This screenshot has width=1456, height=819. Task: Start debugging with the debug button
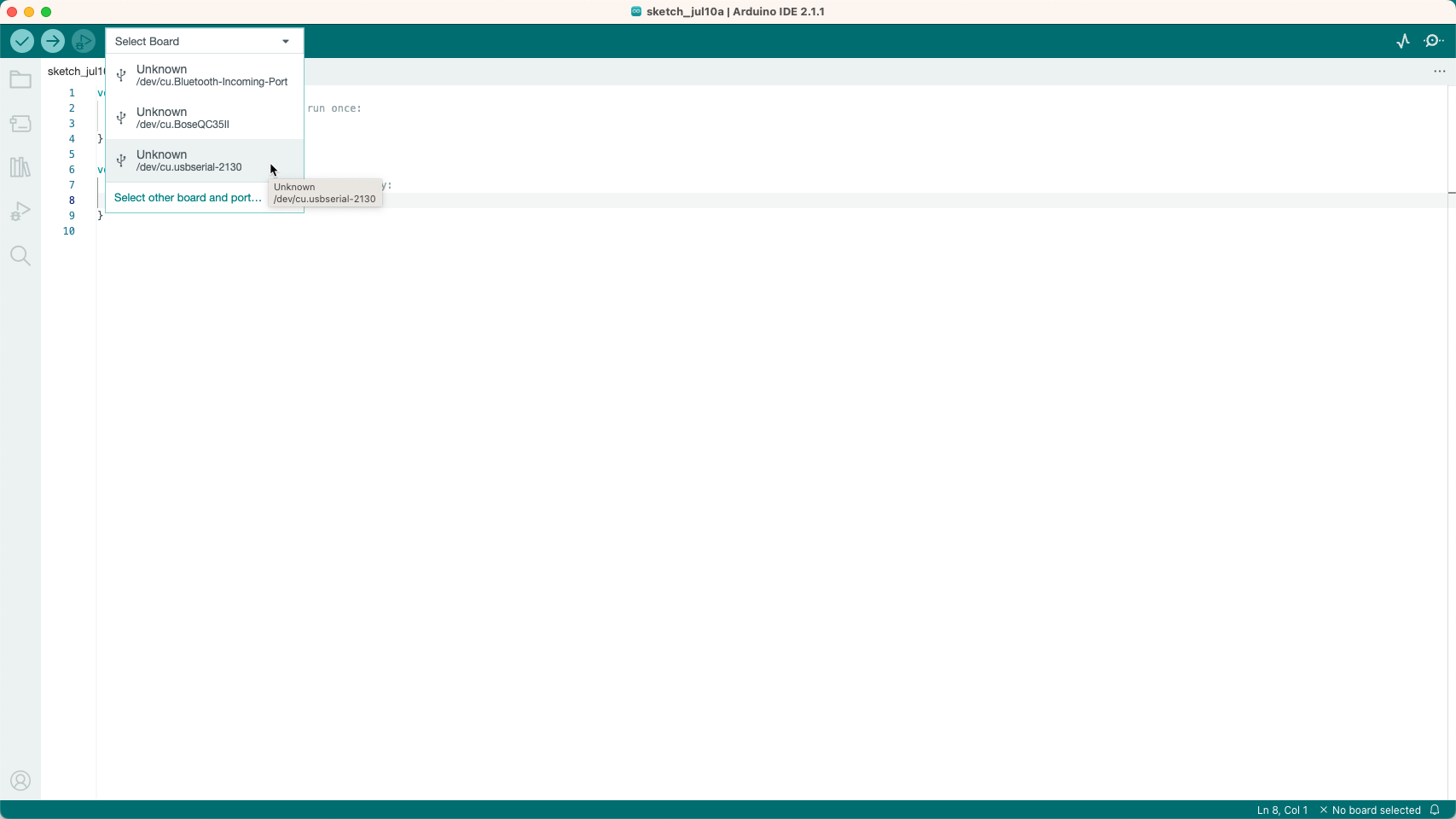pos(84,41)
